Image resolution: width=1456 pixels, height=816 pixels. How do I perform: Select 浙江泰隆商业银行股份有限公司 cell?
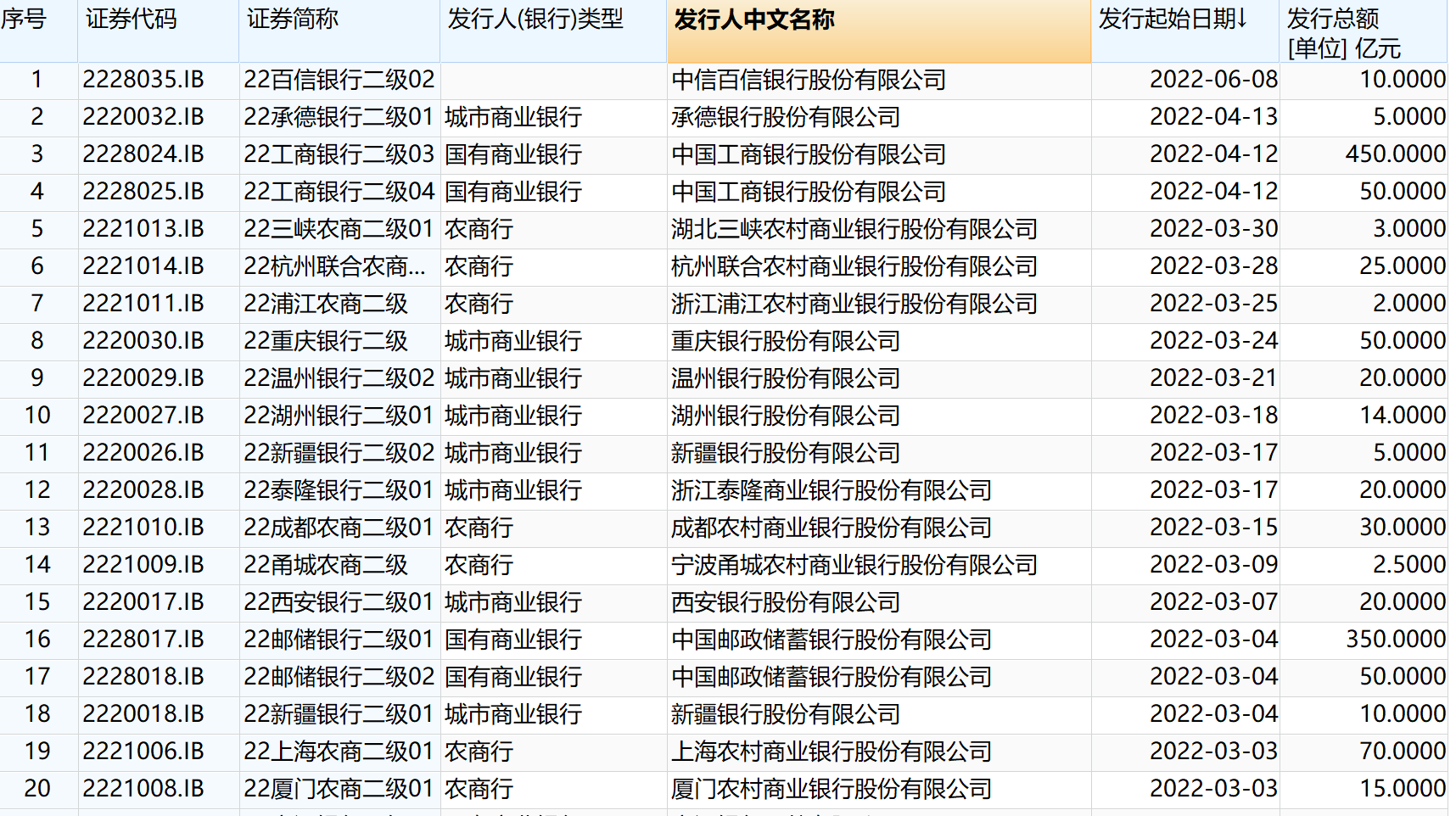pos(832,490)
